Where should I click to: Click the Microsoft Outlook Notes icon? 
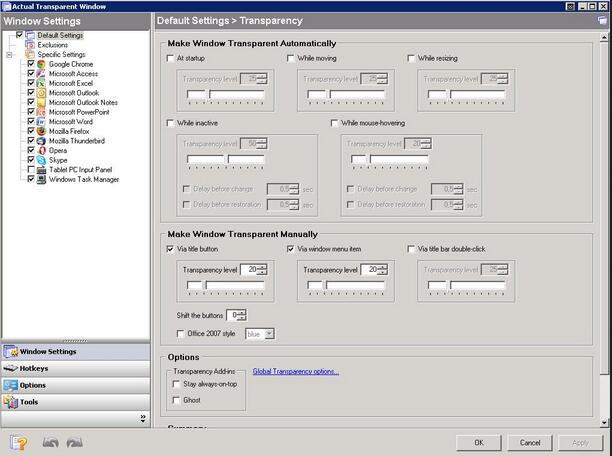[x=41, y=102]
